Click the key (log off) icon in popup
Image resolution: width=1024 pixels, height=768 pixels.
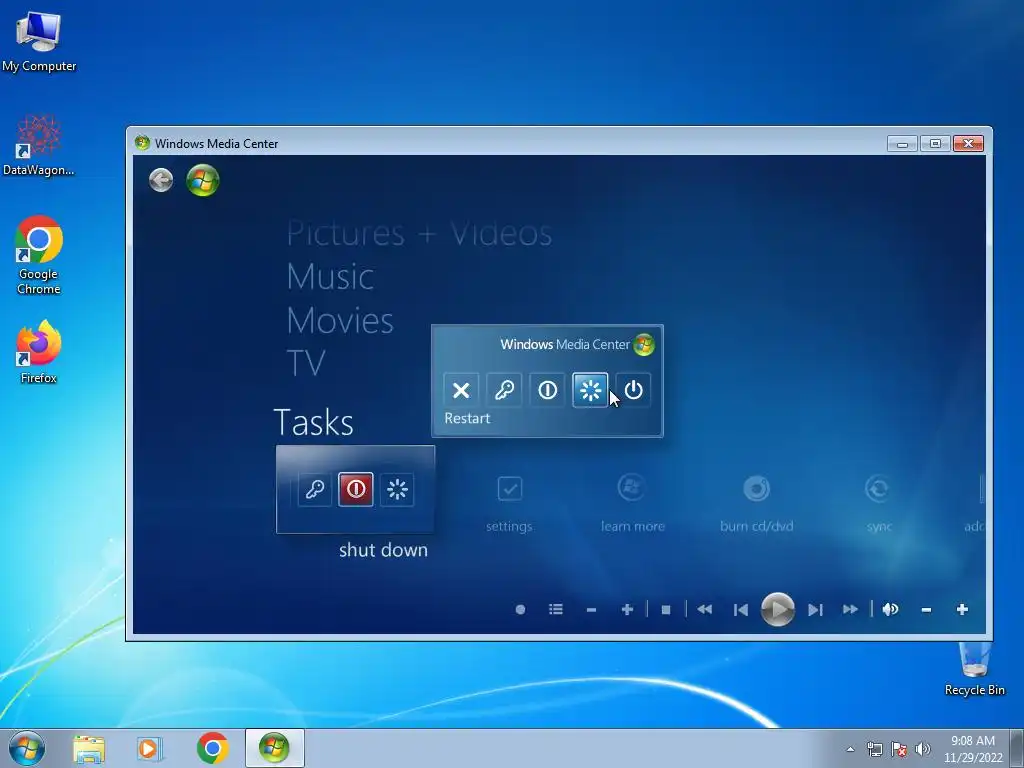(504, 390)
